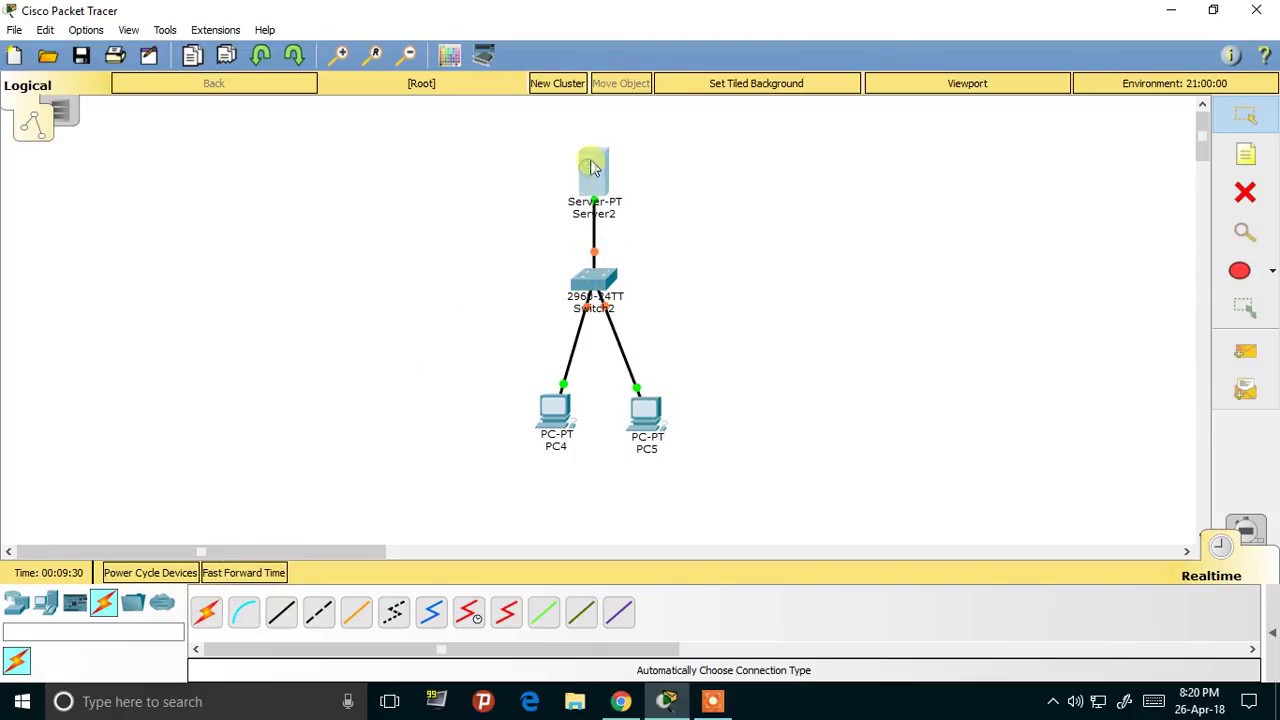Image resolution: width=1280 pixels, height=720 pixels.
Task: Redo the last action
Action: 294,56
